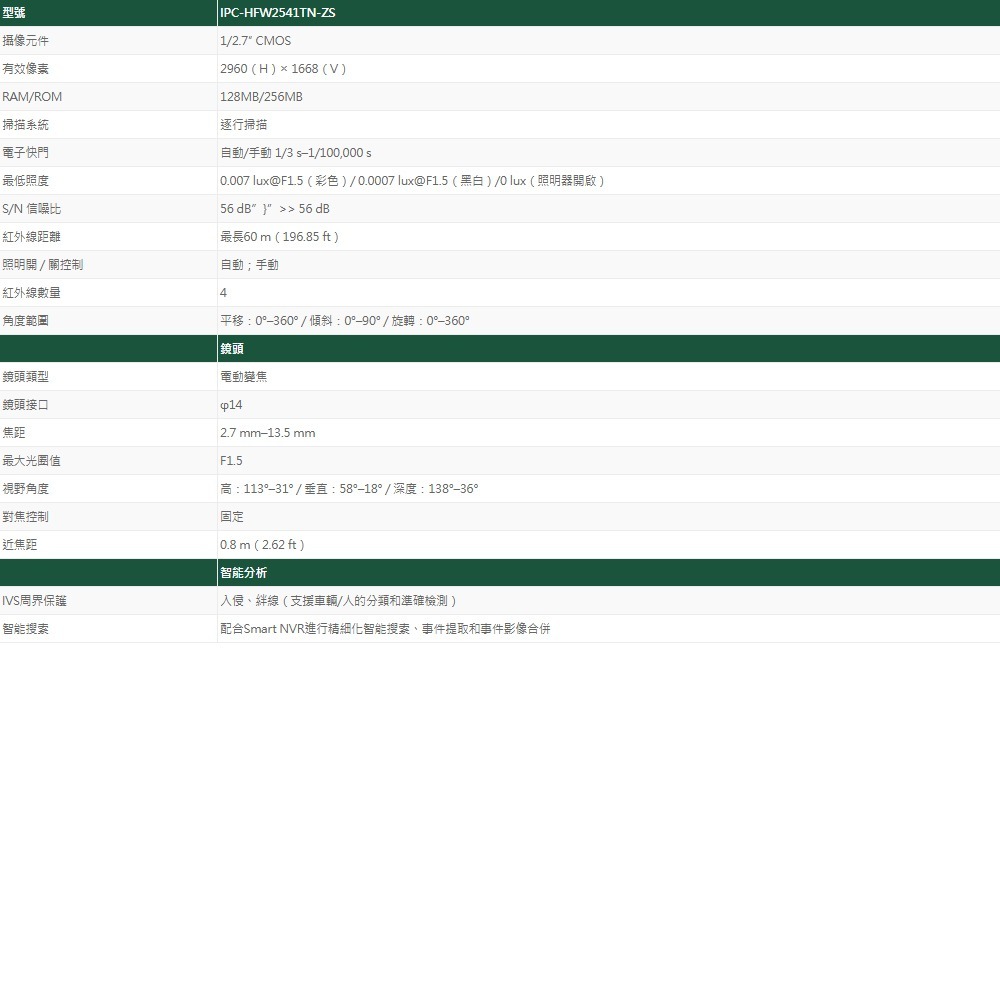Click the S/N 信噪比 row
Screen dimensions: 1000x1000
pyautogui.click(x=30, y=208)
